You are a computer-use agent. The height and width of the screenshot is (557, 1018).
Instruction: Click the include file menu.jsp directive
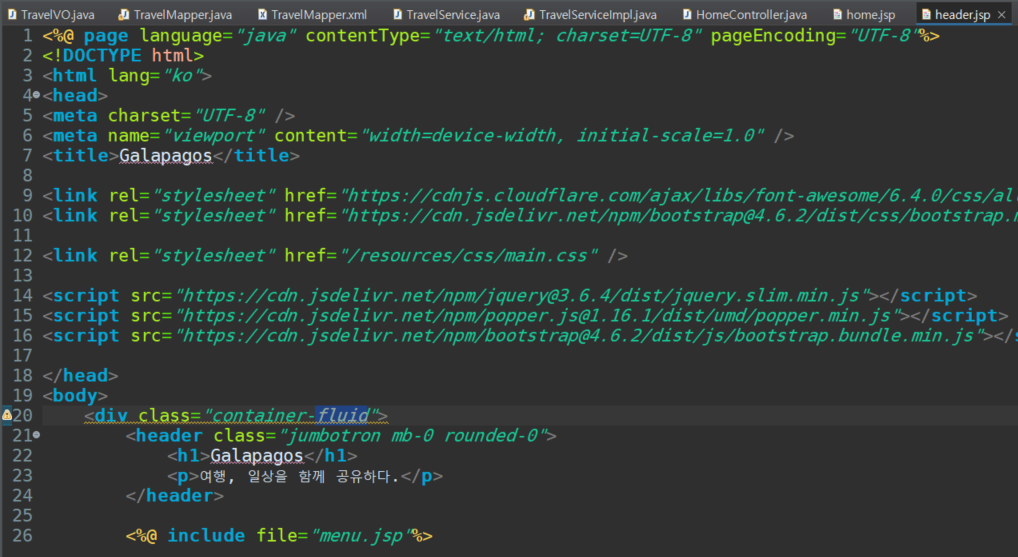point(279,536)
